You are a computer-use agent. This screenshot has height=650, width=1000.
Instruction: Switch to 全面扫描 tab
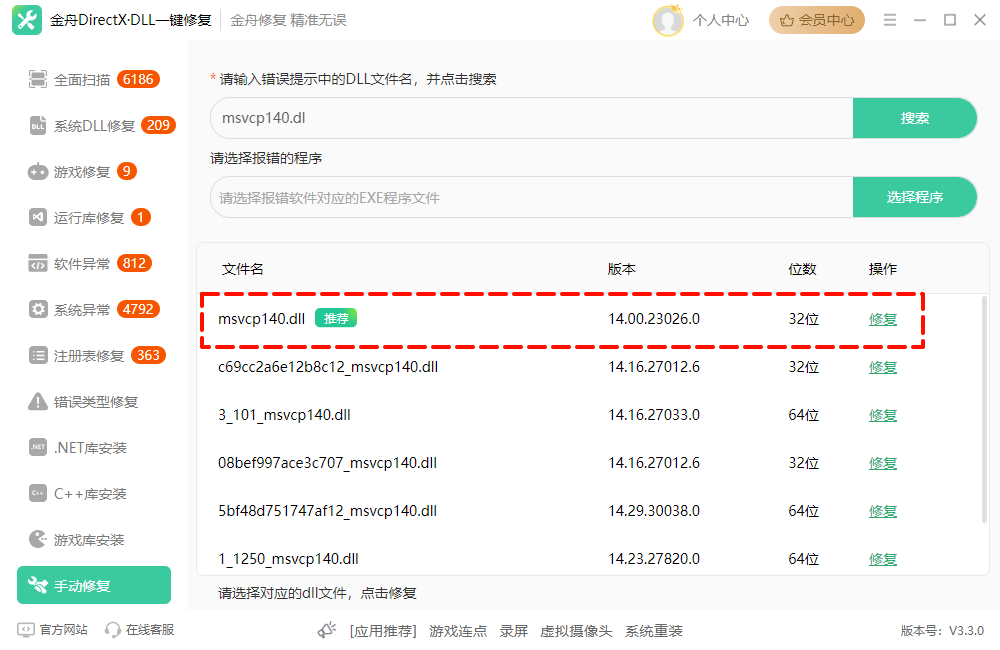click(x=94, y=80)
